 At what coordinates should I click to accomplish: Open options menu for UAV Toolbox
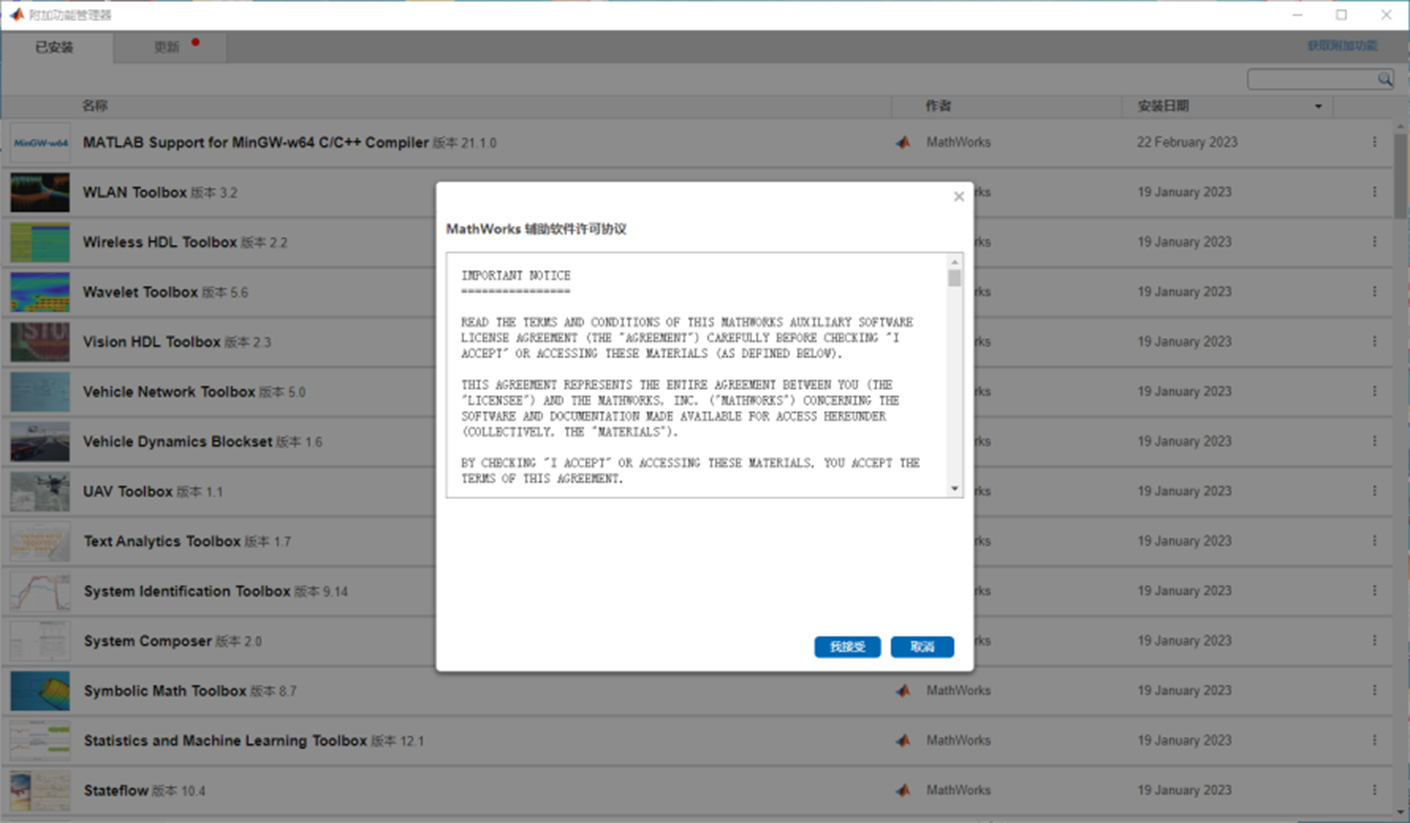(1375, 491)
